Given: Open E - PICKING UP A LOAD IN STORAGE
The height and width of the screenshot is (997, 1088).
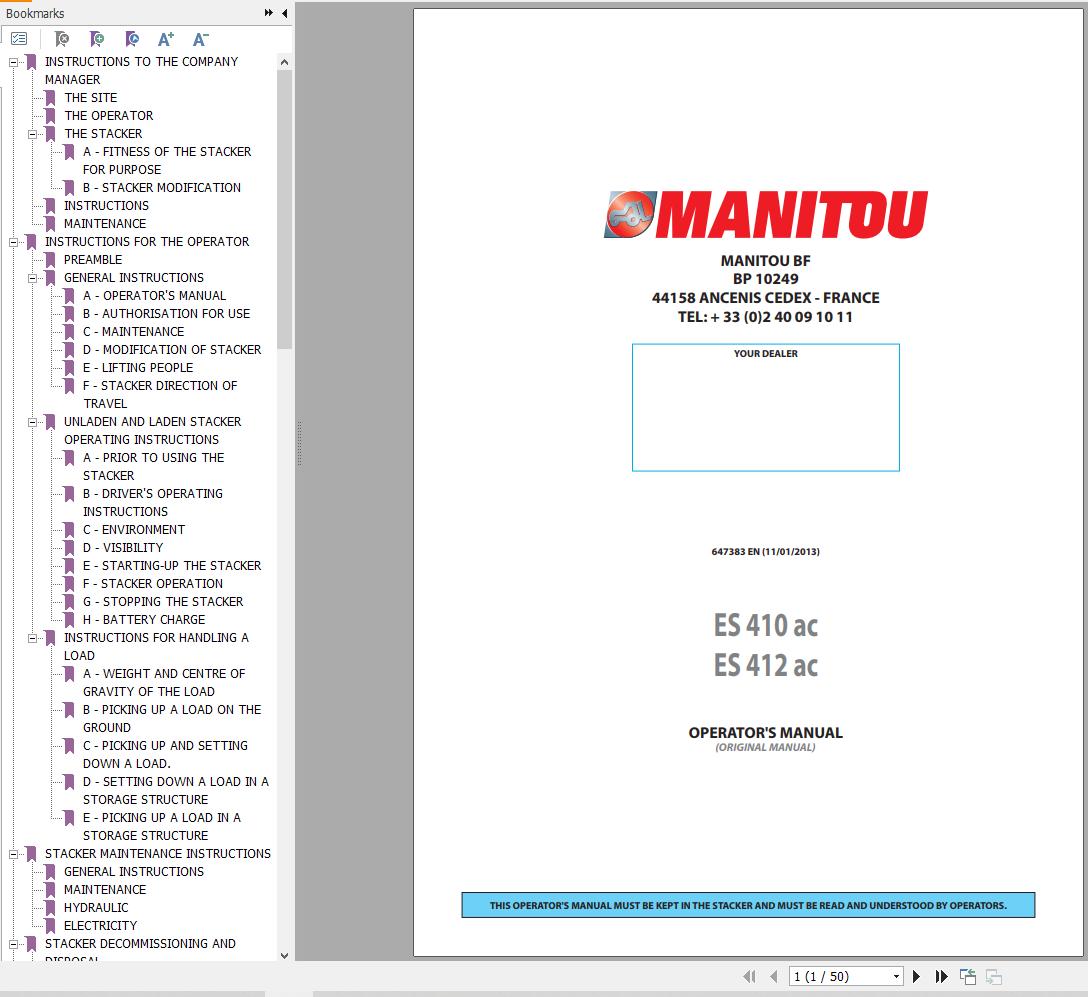Looking at the screenshot, I should (162, 827).
